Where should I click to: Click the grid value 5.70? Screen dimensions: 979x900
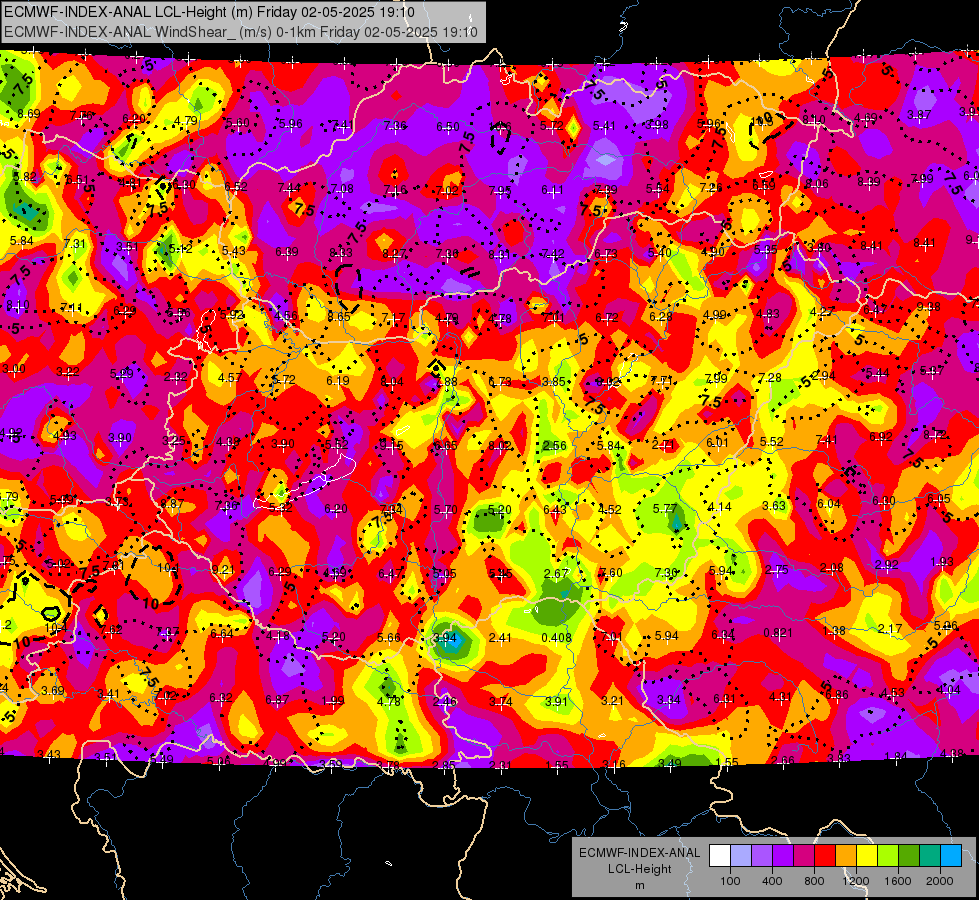[x=446, y=510]
